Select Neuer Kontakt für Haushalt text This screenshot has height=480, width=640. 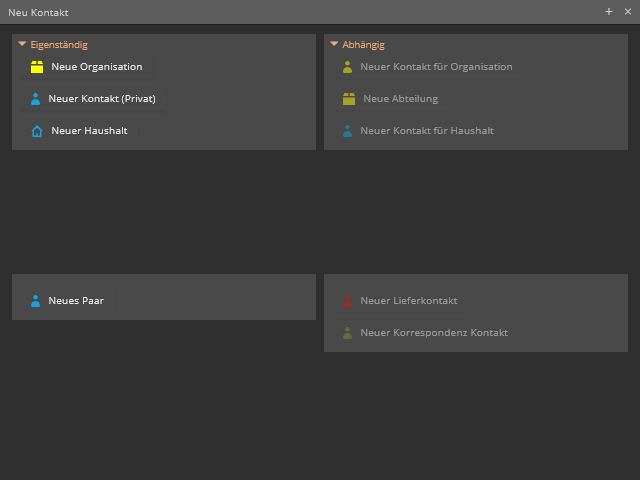pos(427,131)
